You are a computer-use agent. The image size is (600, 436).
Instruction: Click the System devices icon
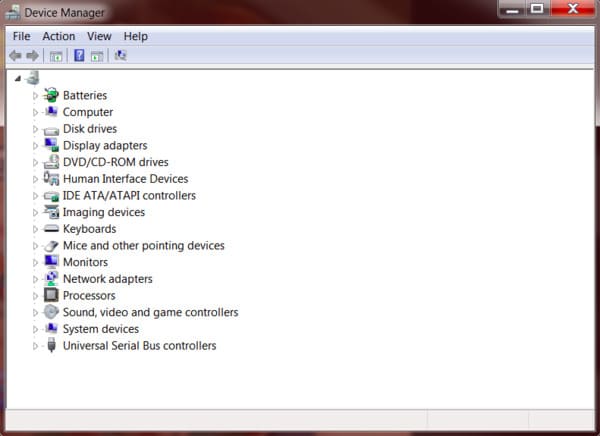point(51,328)
